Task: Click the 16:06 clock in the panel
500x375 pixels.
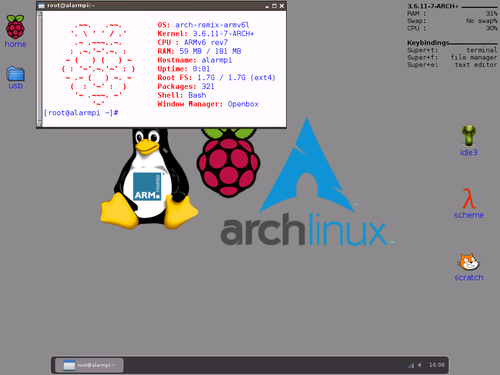Action: [437, 365]
